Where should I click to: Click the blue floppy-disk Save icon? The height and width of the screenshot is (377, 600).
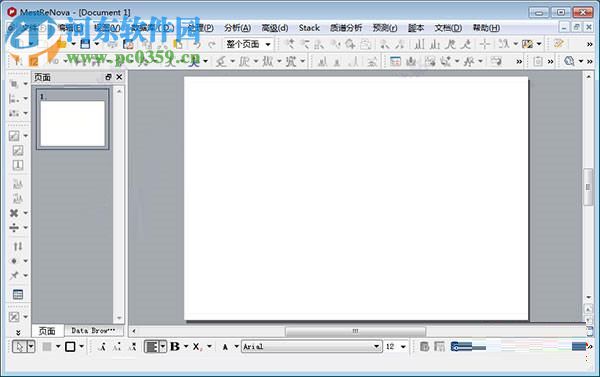point(85,44)
